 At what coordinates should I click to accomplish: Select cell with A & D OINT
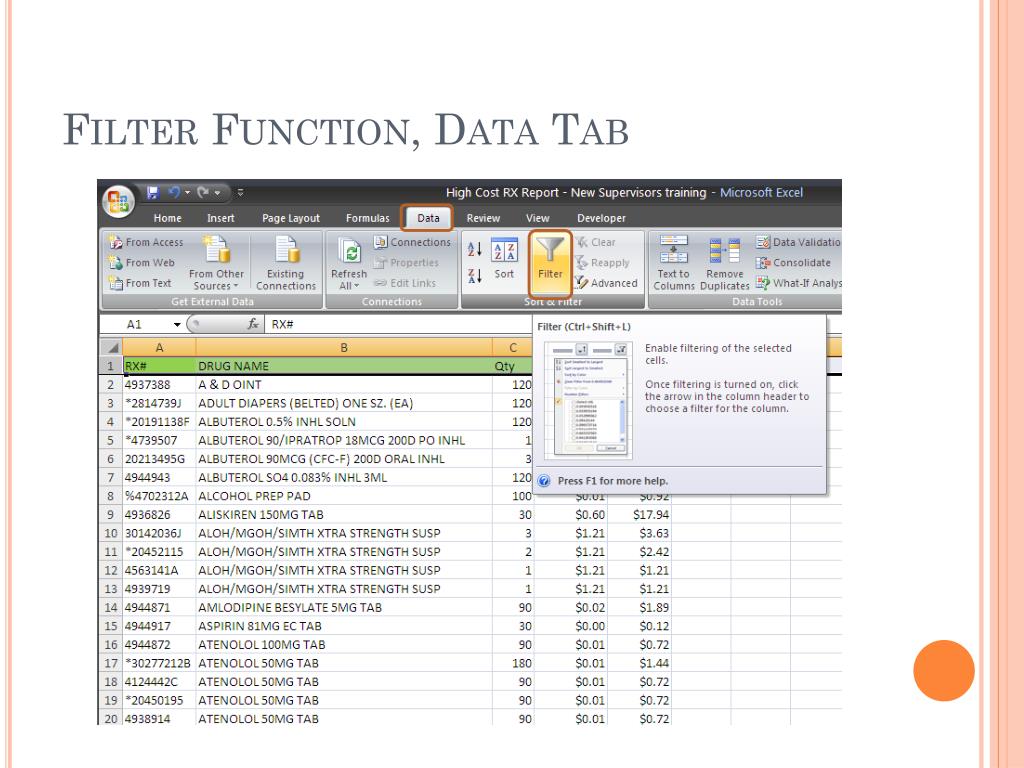coord(344,385)
